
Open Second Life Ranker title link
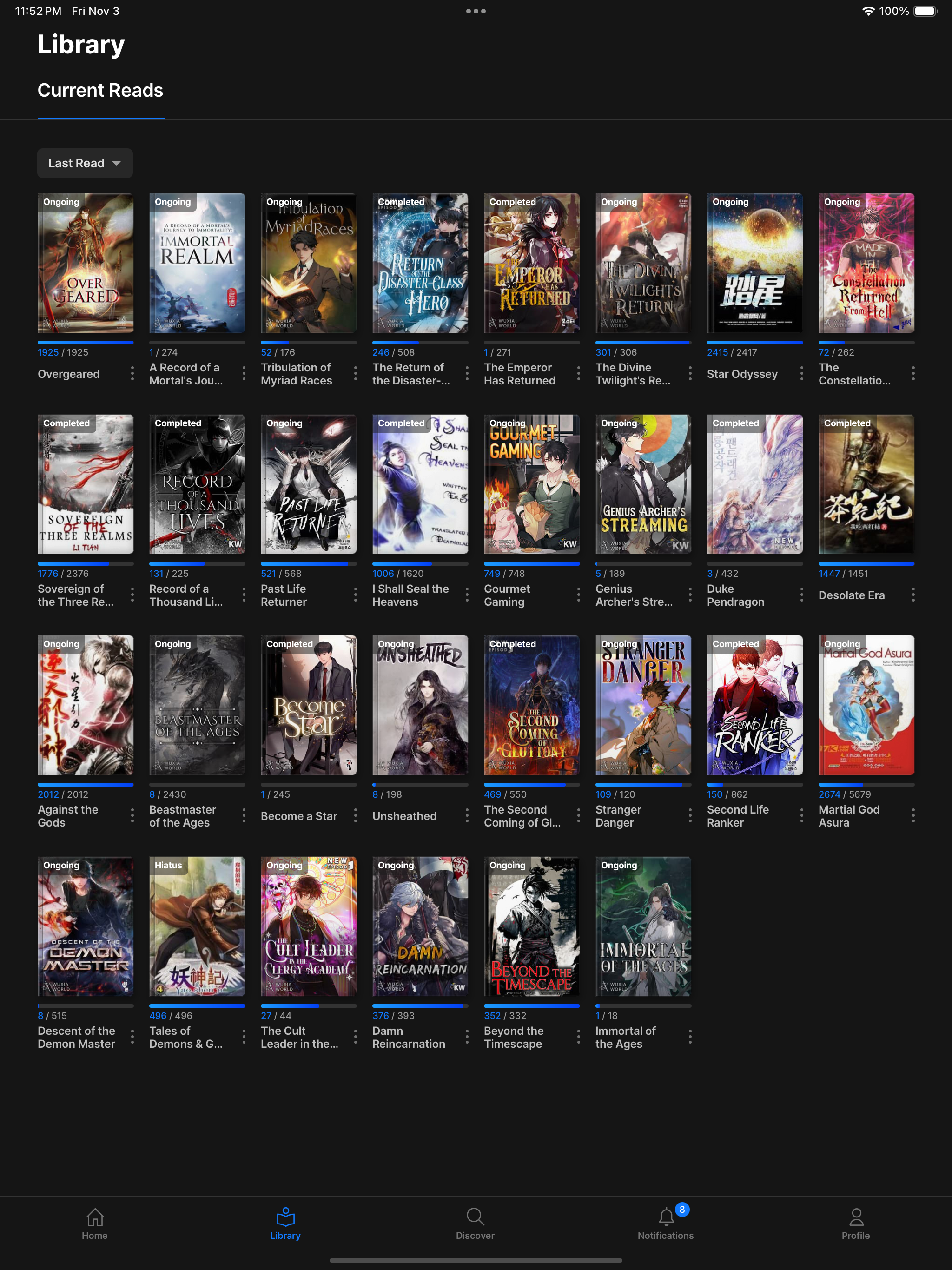[x=738, y=816]
